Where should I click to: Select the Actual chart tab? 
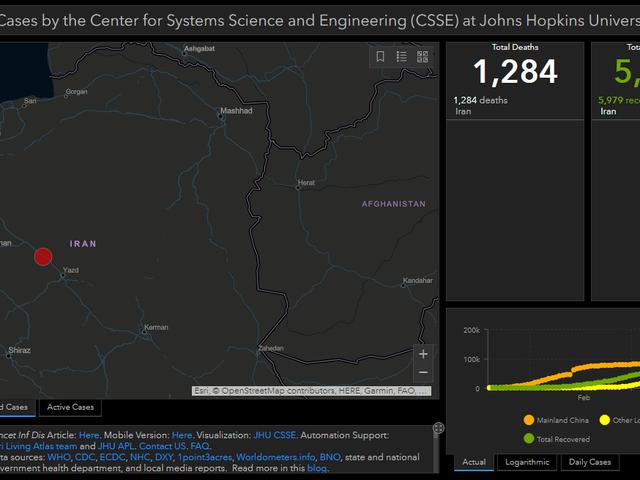click(474, 462)
